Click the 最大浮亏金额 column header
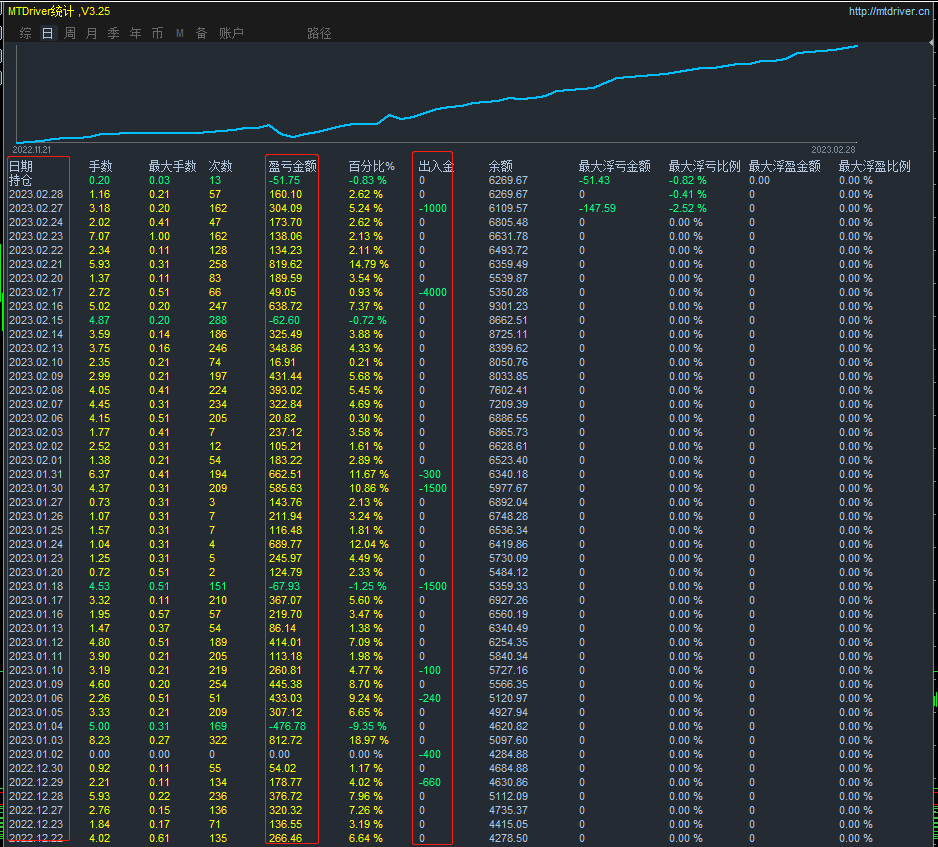The image size is (938, 847). [x=614, y=166]
